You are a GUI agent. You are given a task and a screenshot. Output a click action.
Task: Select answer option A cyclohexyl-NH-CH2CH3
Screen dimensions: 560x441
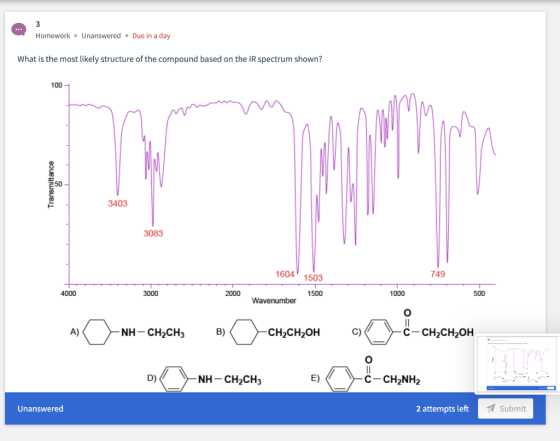[x=128, y=332]
